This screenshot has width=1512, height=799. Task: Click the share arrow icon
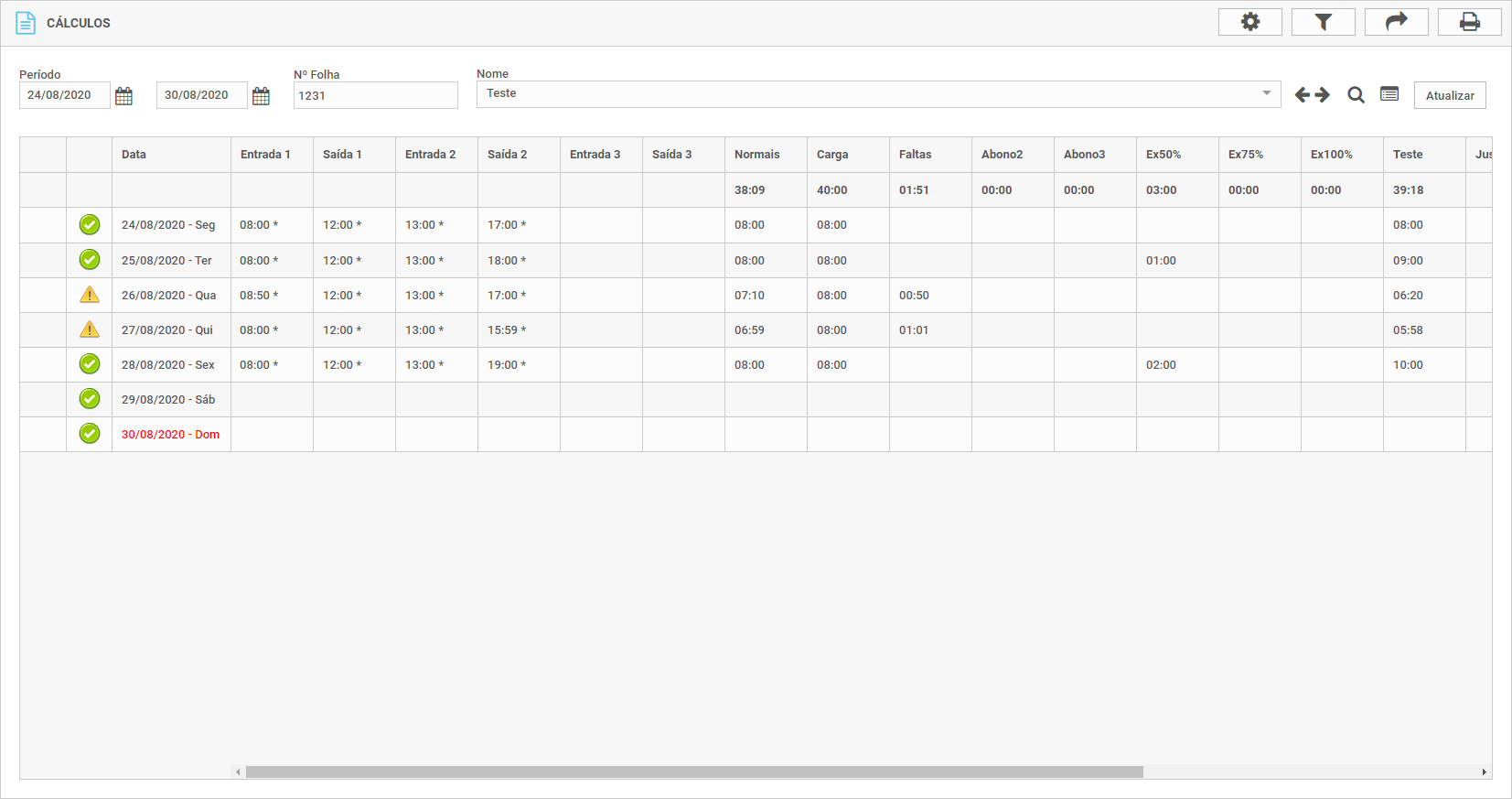[x=1396, y=22]
